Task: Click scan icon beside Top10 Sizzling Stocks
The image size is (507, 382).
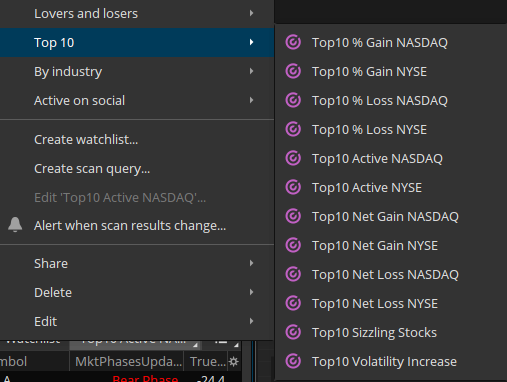Action: [293, 332]
